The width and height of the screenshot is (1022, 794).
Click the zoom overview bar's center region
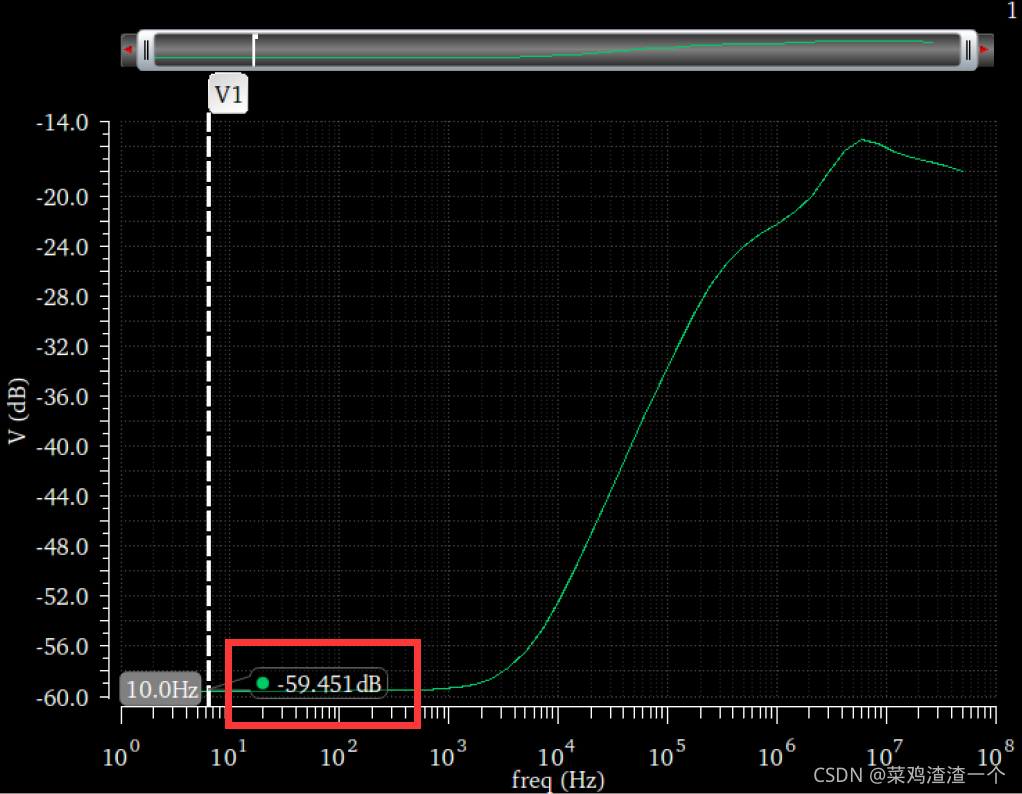(557, 50)
